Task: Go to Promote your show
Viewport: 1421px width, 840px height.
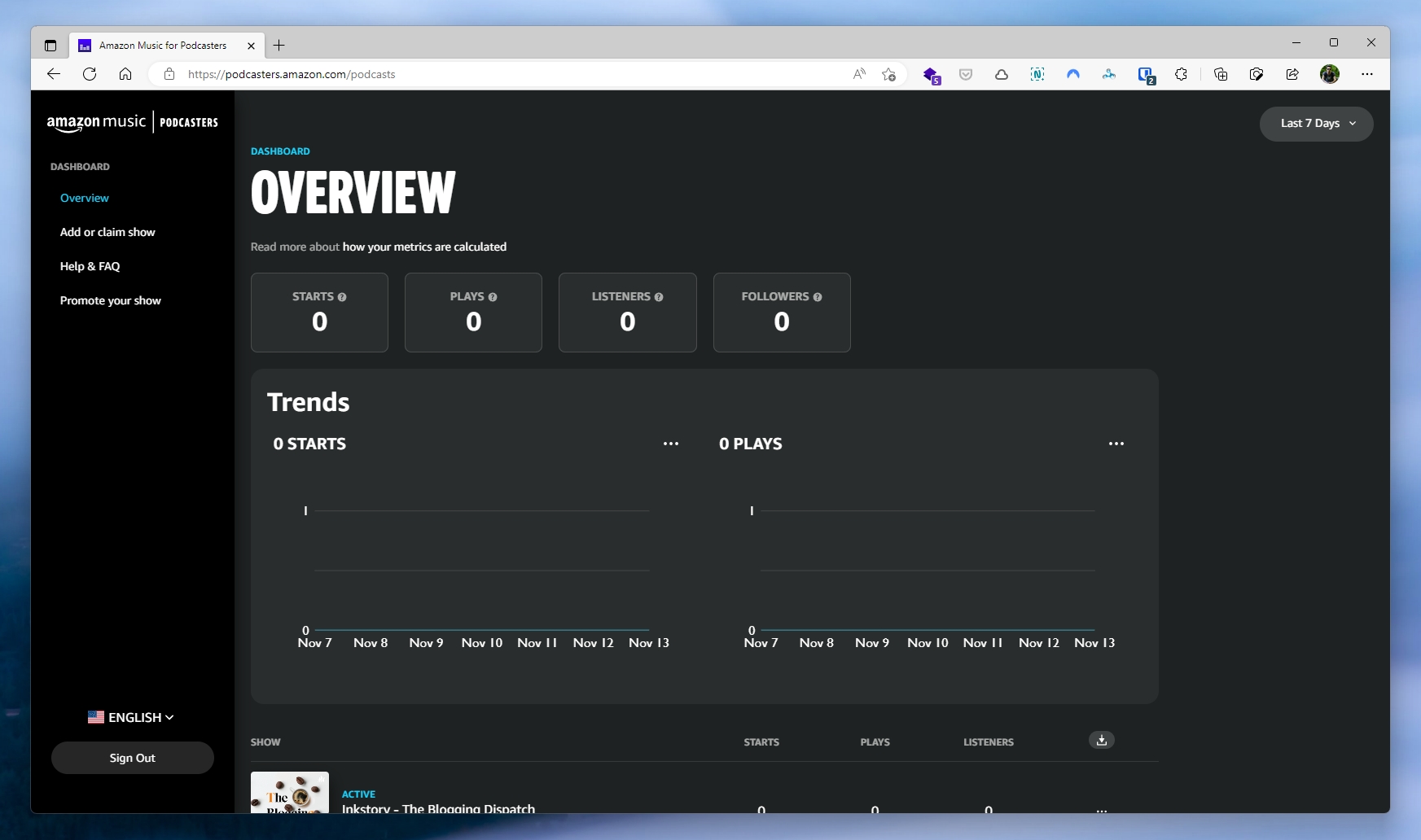Action: pos(111,300)
